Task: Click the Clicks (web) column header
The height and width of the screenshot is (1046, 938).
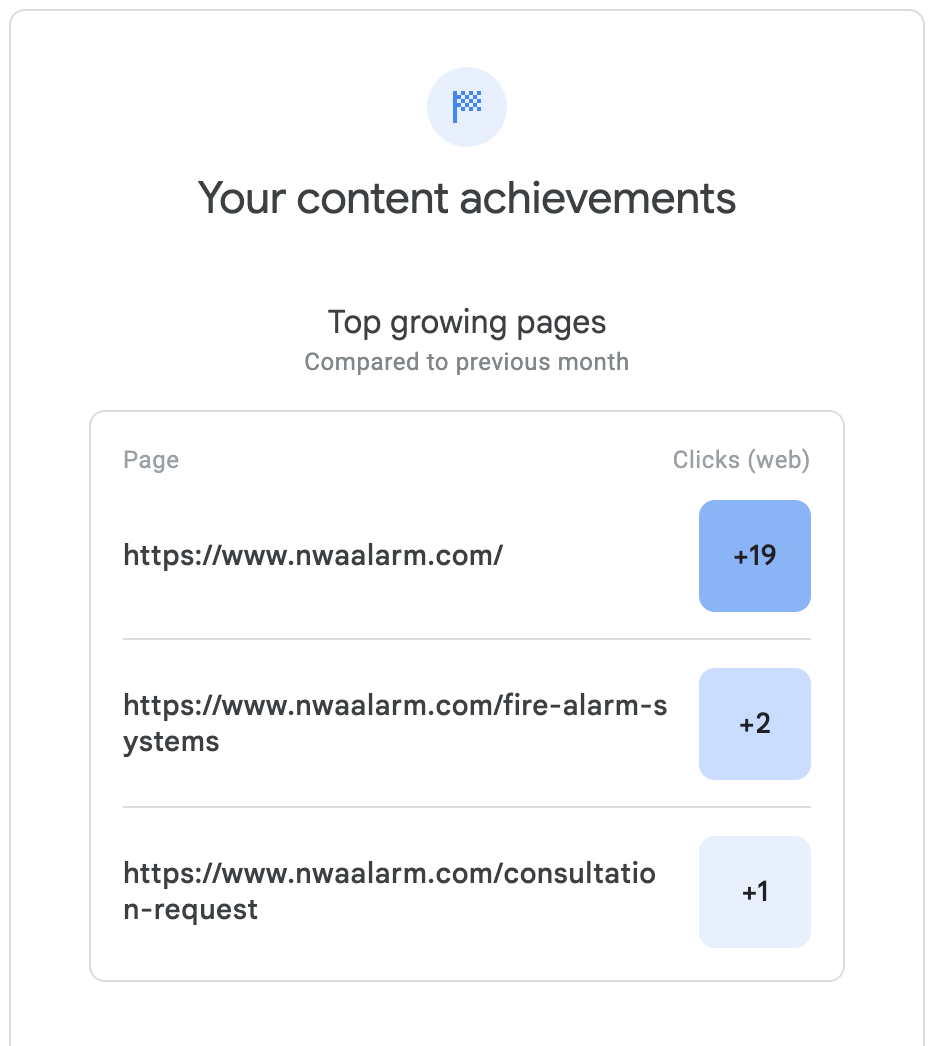Action: (x=741, y=460)
